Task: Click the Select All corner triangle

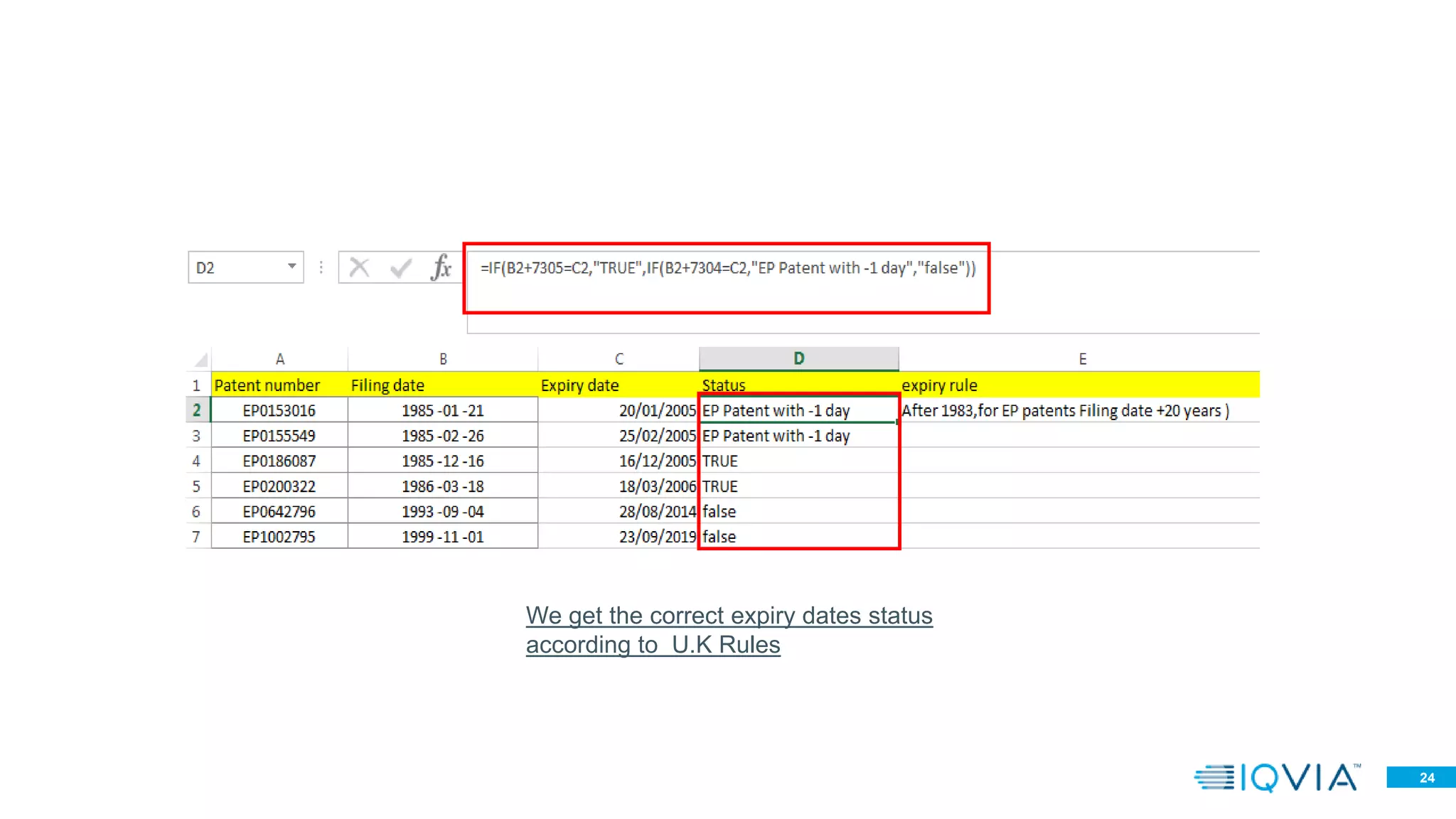Action: click(x=201, y=359)
